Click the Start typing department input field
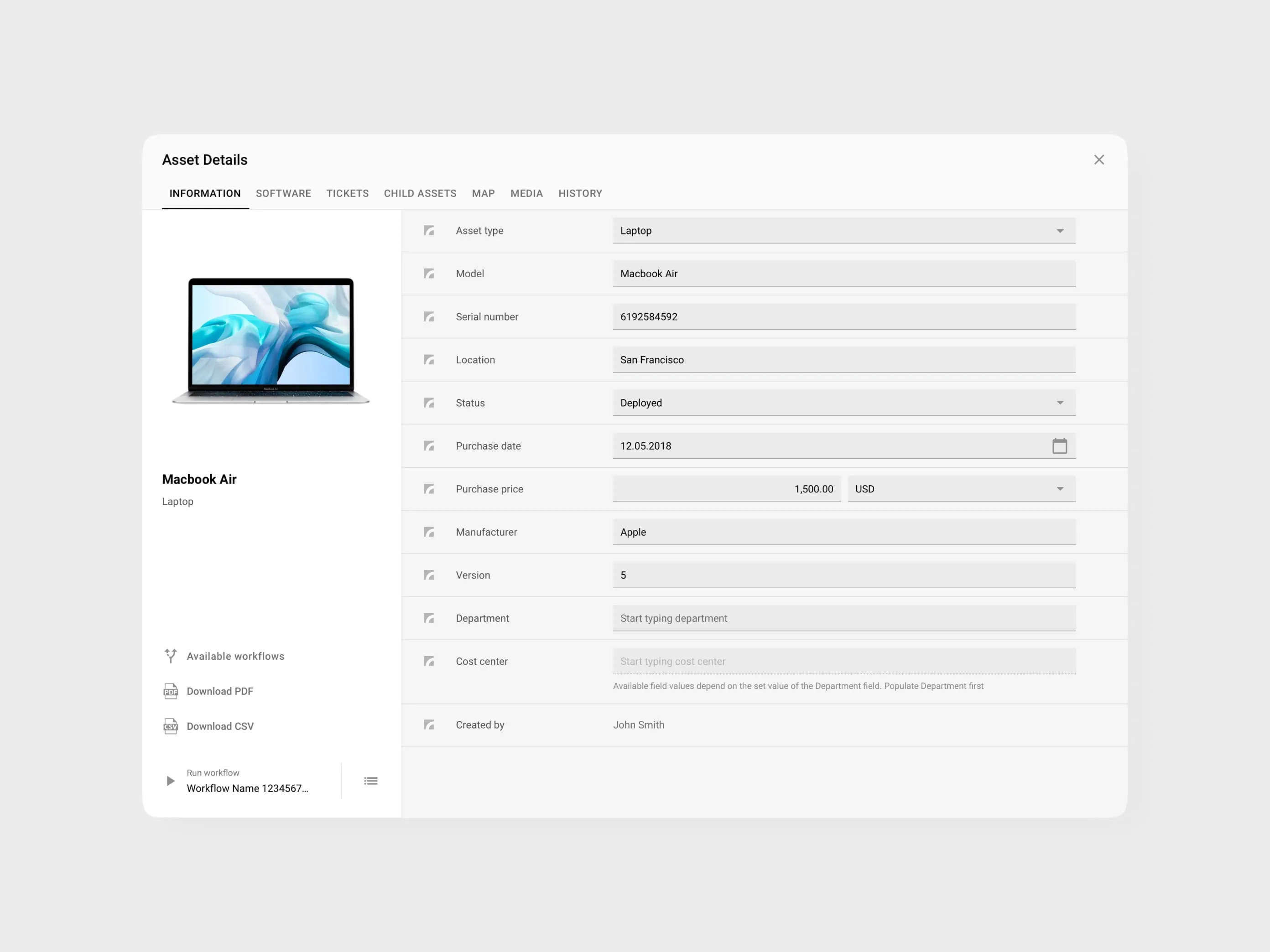Image resolution: width=1270 pixels, height=952 pixels. pos(844,618)
